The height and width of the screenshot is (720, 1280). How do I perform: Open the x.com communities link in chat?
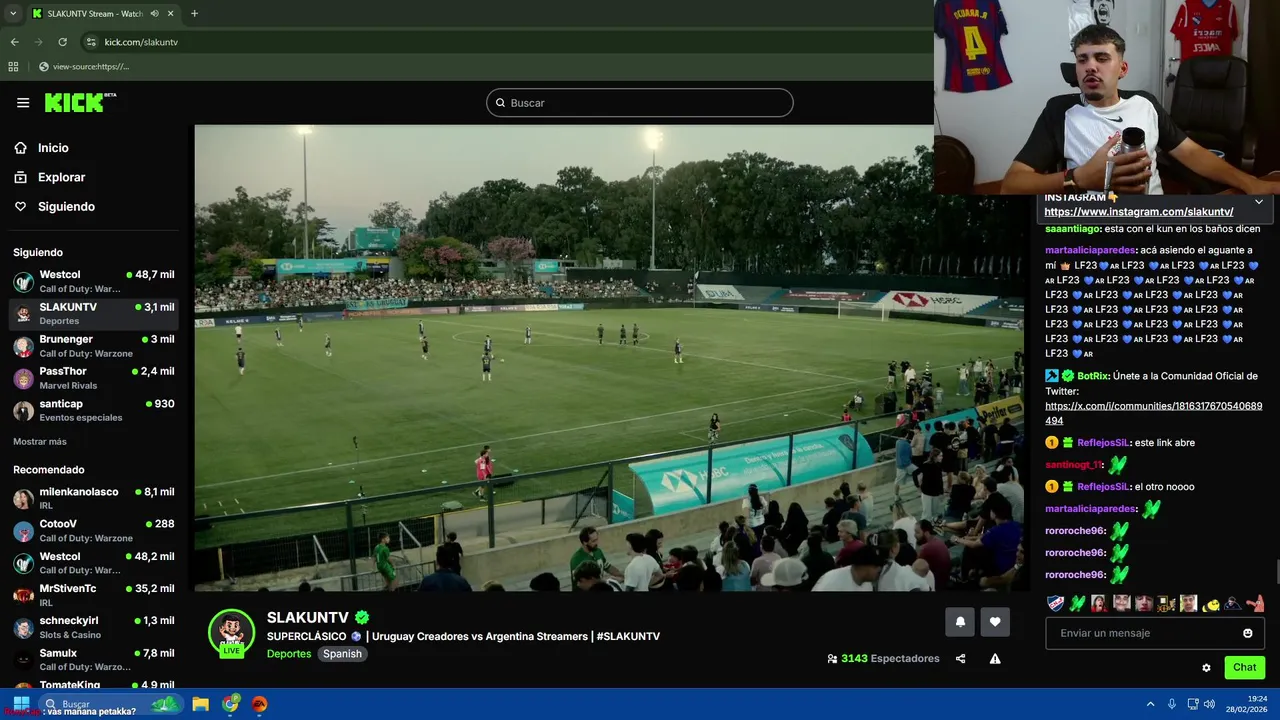tap(1153, 414)
